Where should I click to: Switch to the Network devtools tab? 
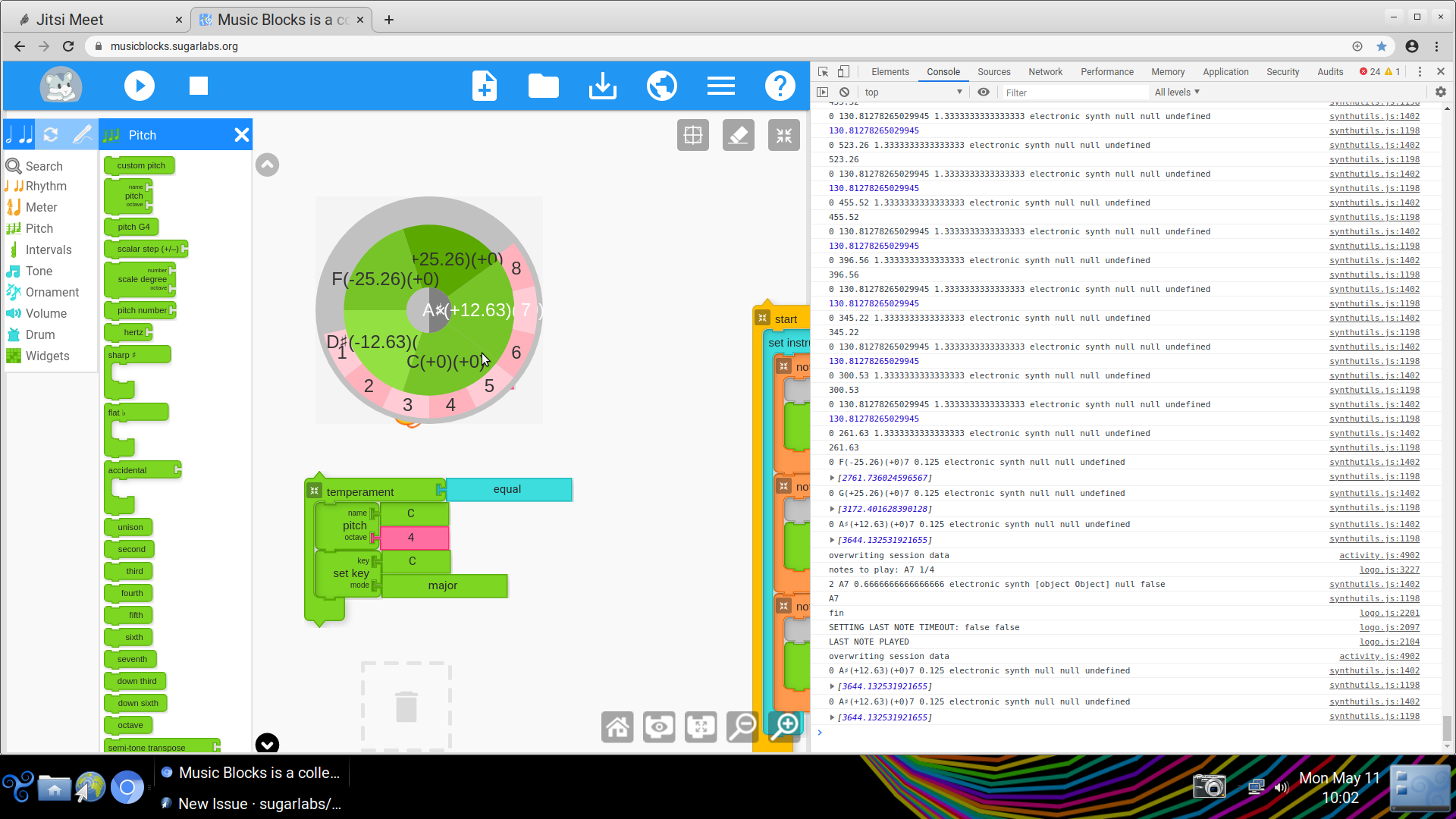pos(1045,72)
